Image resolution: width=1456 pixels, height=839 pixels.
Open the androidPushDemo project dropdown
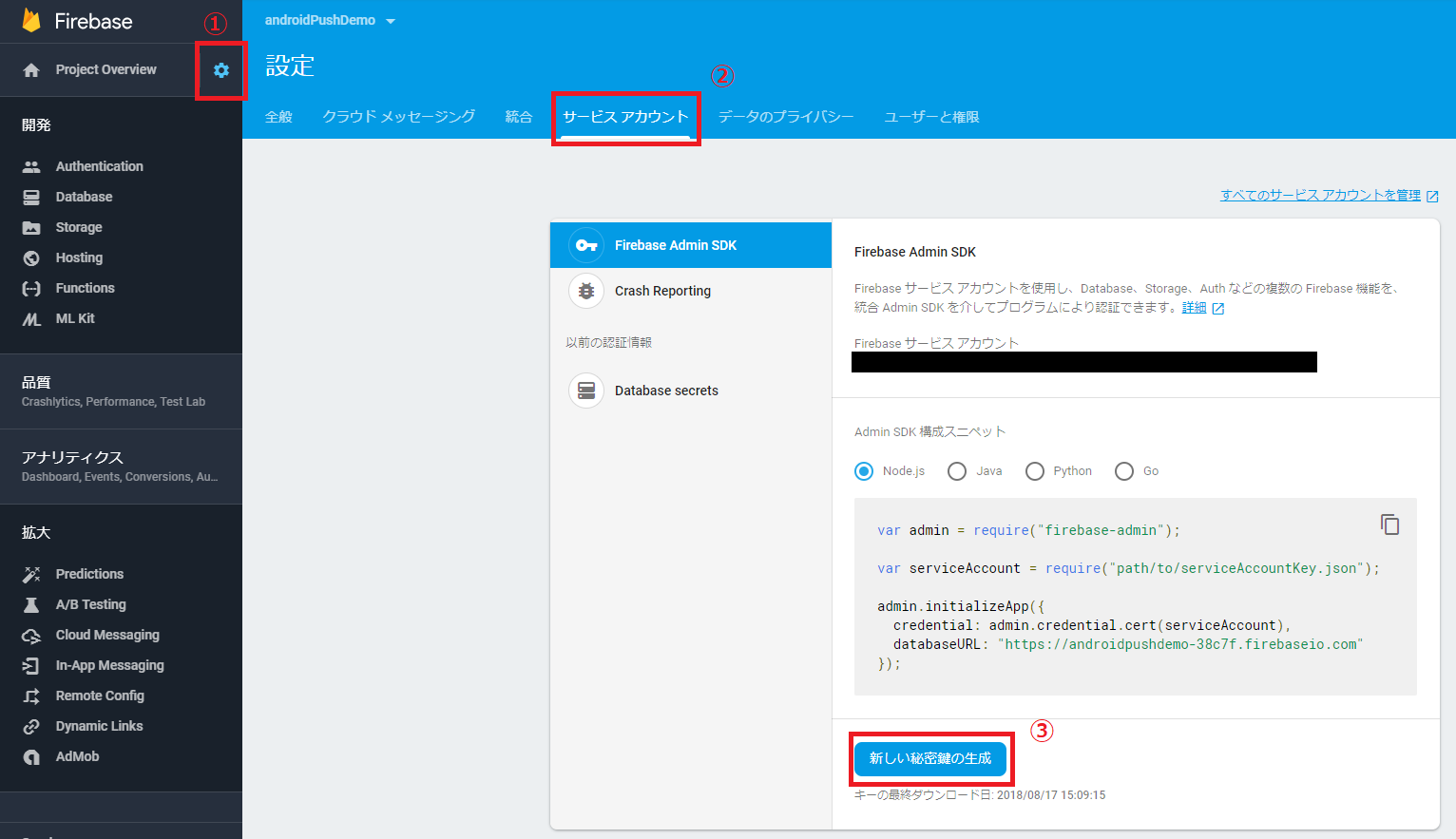coord(330,20)
